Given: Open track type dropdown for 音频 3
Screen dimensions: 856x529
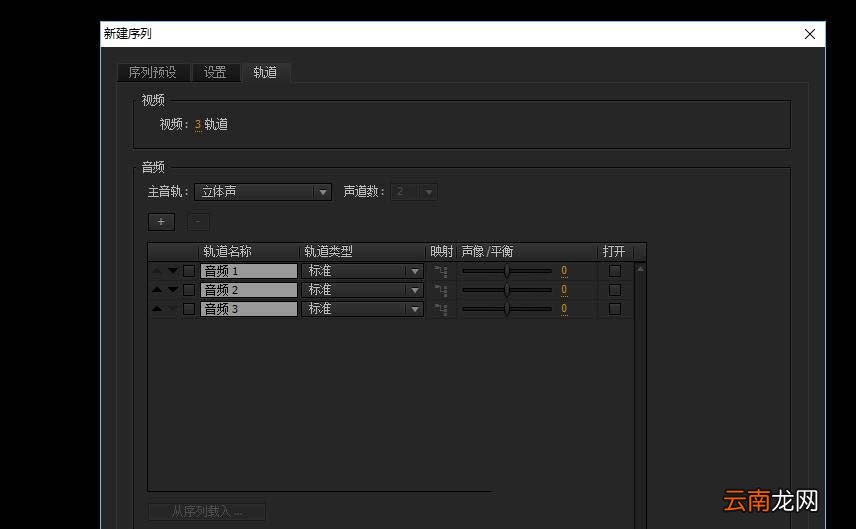Looking at the screenshot, I should [x=362, y=309].
